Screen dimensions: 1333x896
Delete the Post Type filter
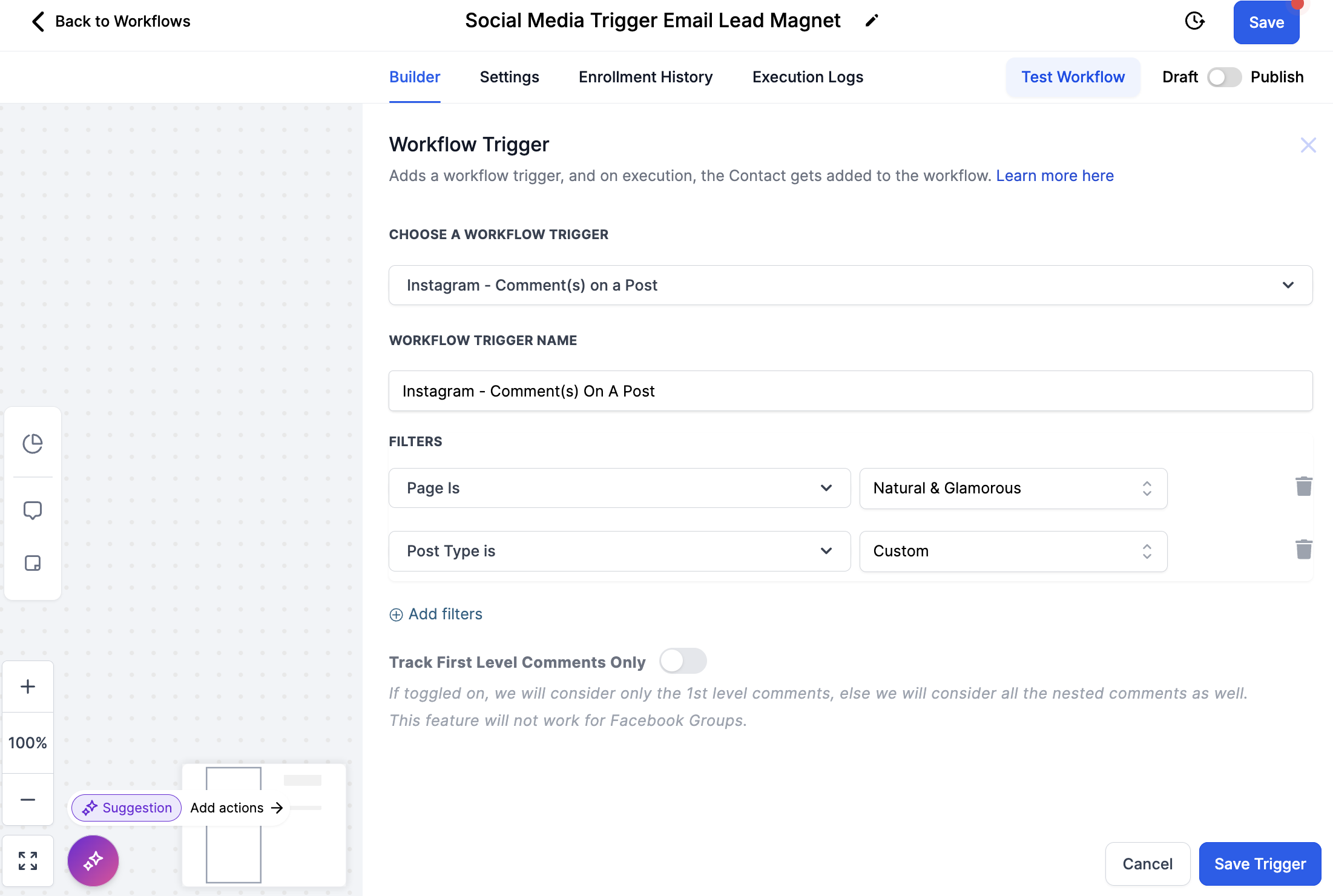pos(1303,549)
